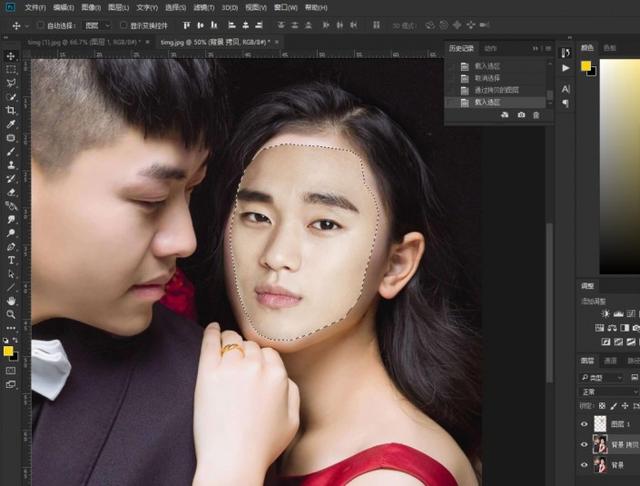The height and width of the screenshot is (486, 640).
Task: Hide the 图层 1 layer eye
Action: click(584, 424)
